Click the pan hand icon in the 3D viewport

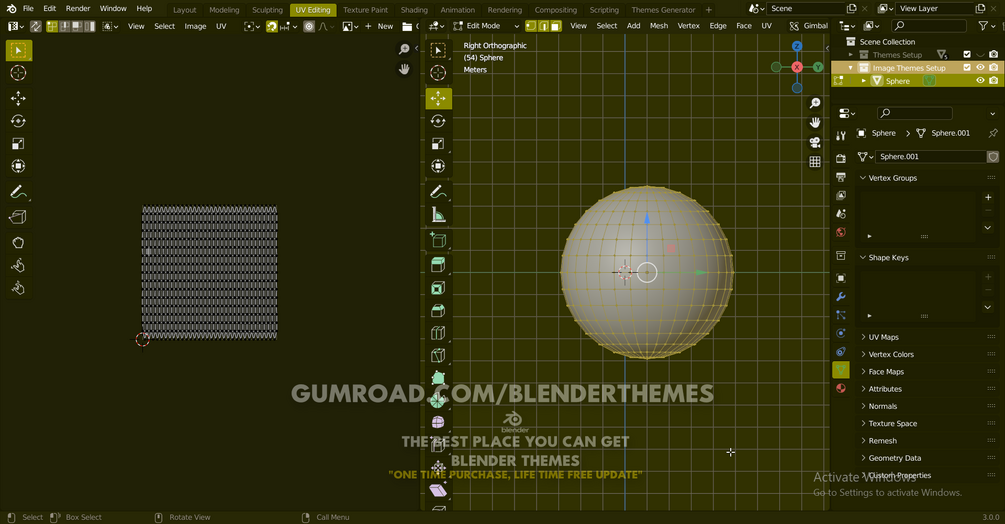pos(815,122)
